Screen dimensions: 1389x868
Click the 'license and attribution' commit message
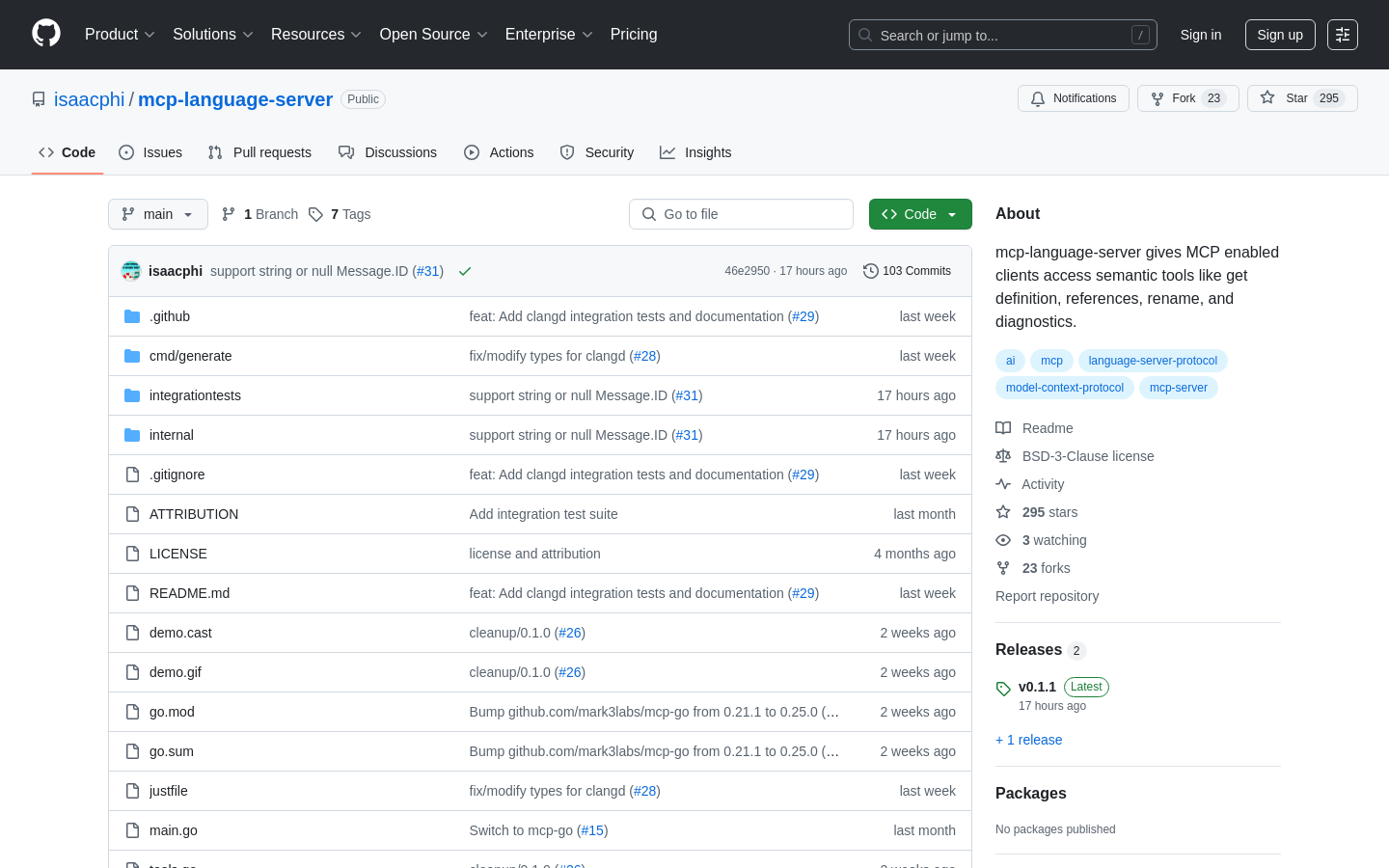tap(534, 554)
